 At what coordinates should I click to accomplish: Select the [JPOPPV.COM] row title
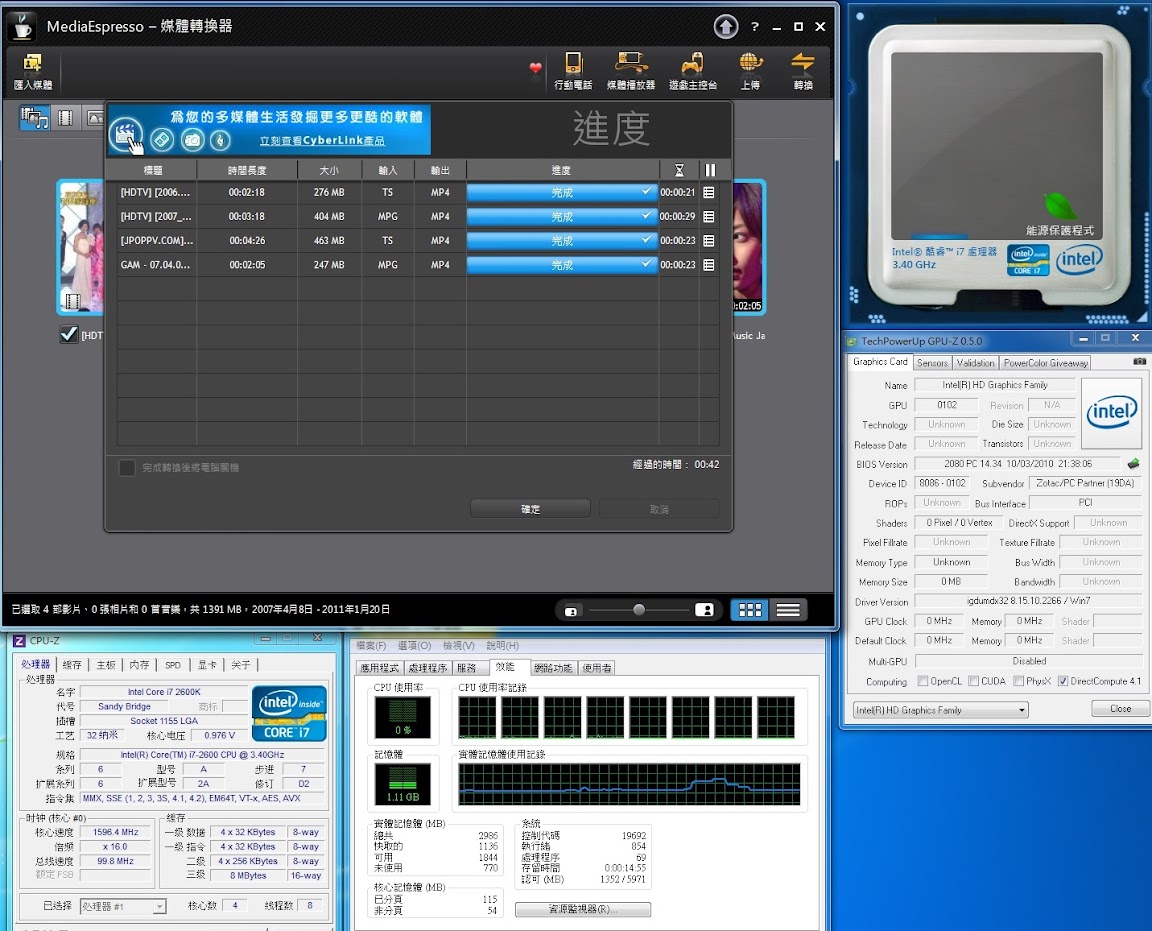[156, 240]
